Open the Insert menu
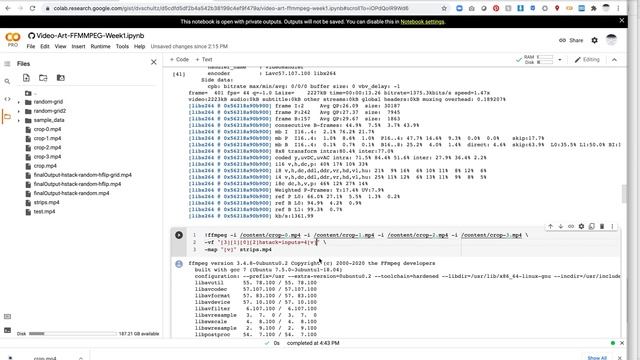640x360 pixels. 78,47
